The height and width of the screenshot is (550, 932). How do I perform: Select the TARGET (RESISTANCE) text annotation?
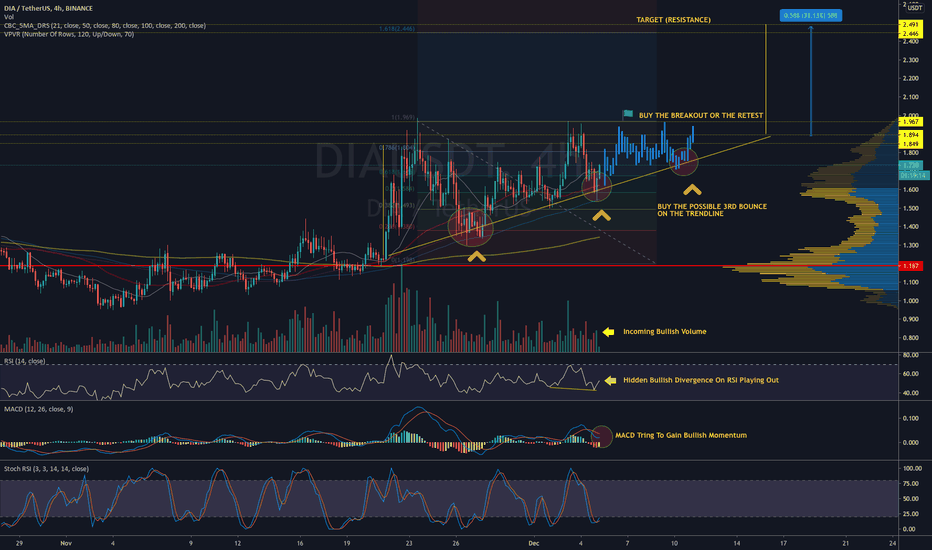673,20
